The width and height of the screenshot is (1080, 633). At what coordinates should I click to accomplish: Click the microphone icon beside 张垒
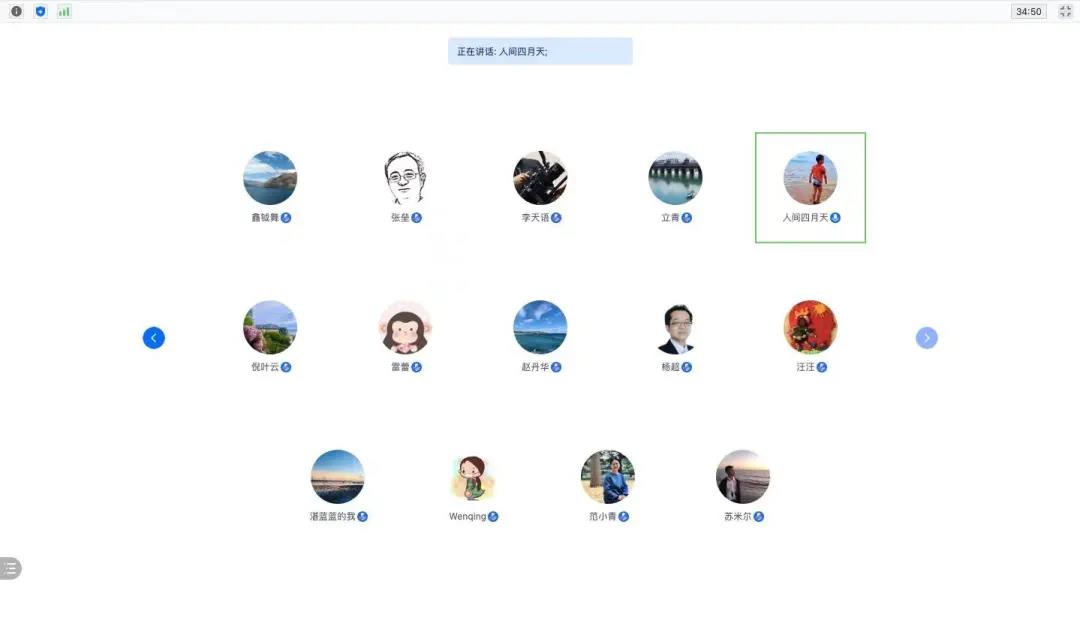click(417, 218)
